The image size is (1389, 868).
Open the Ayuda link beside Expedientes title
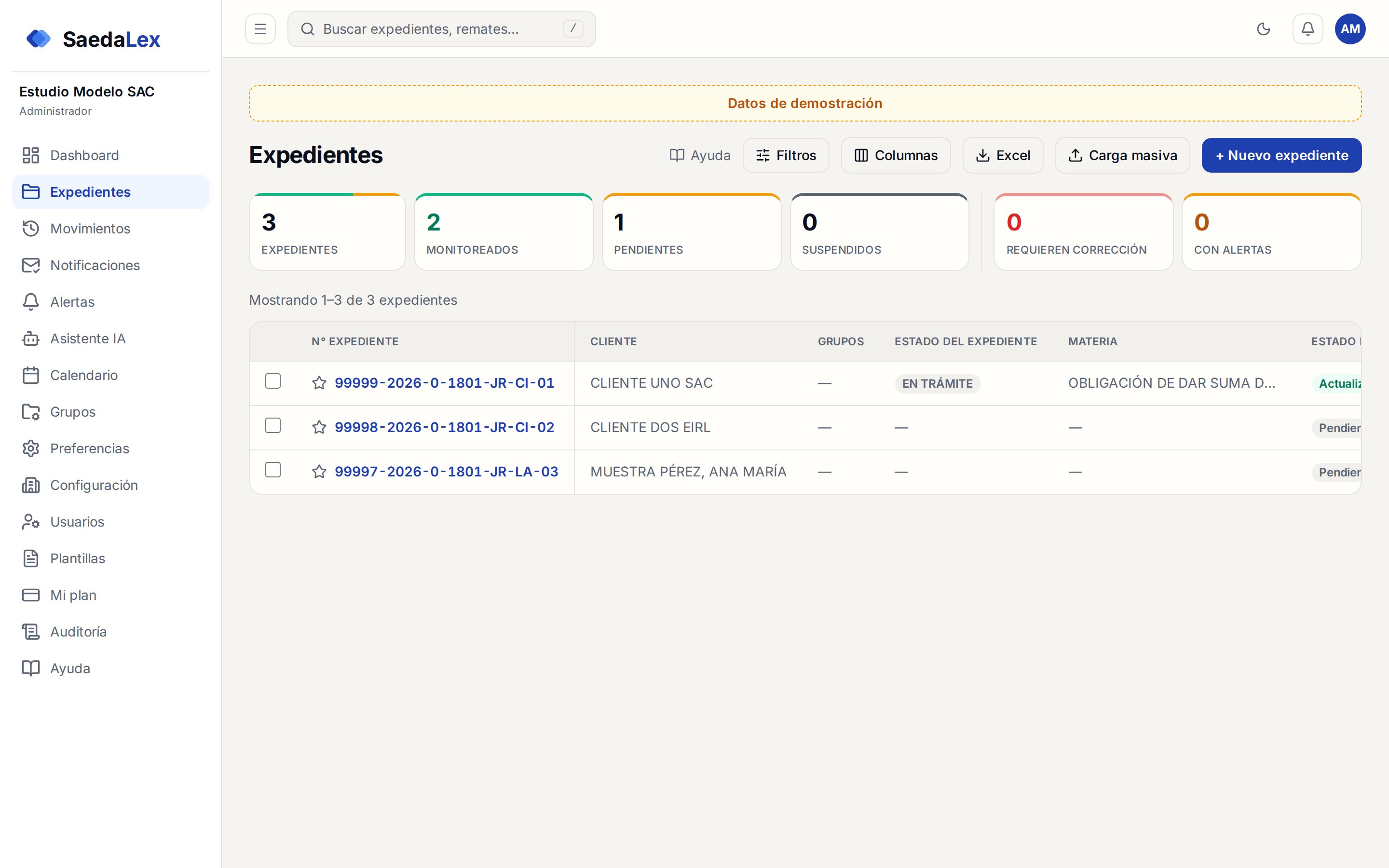[x=700, y=155]
